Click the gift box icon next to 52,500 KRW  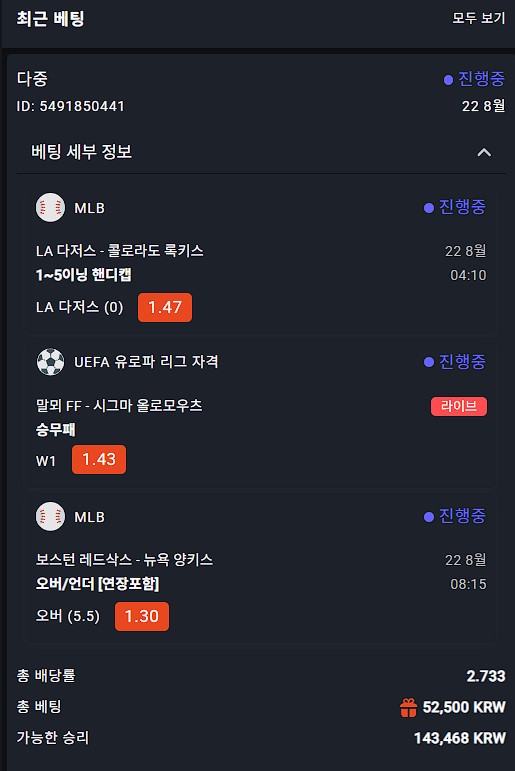[x=408, y=708]
